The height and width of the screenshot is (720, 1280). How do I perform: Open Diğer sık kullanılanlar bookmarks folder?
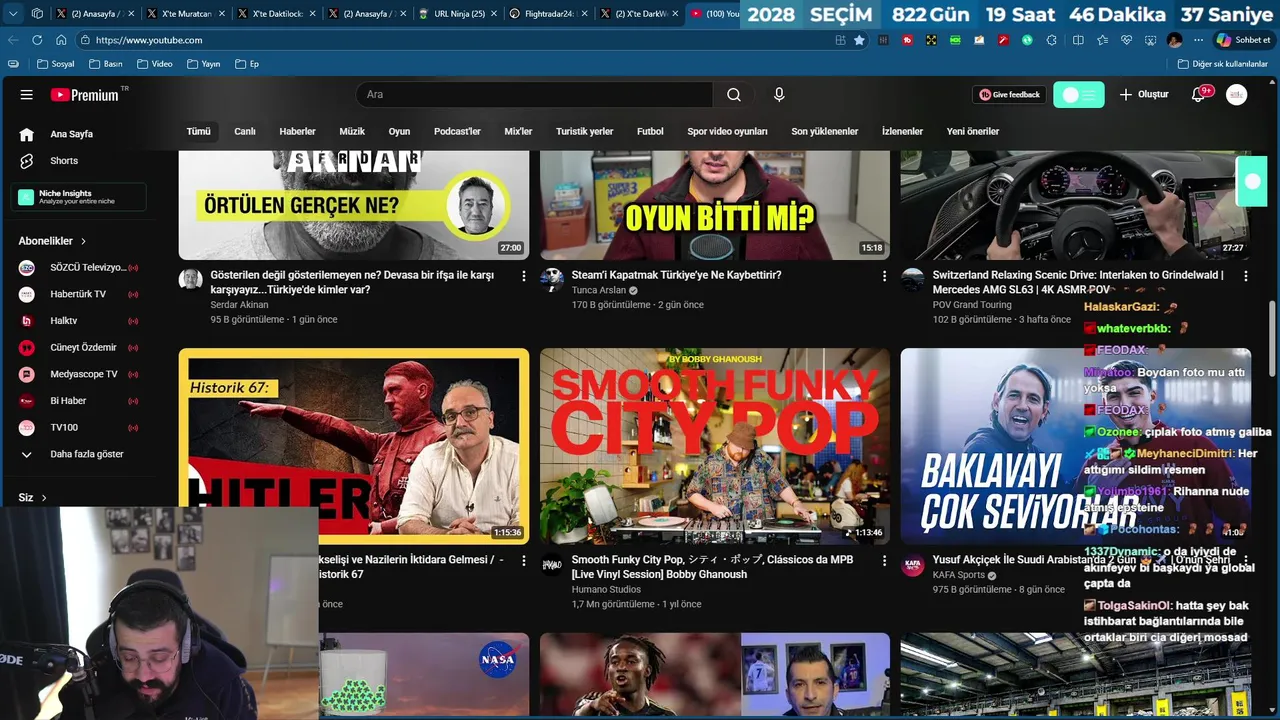pyautogui.click(x=1222, y=64)
